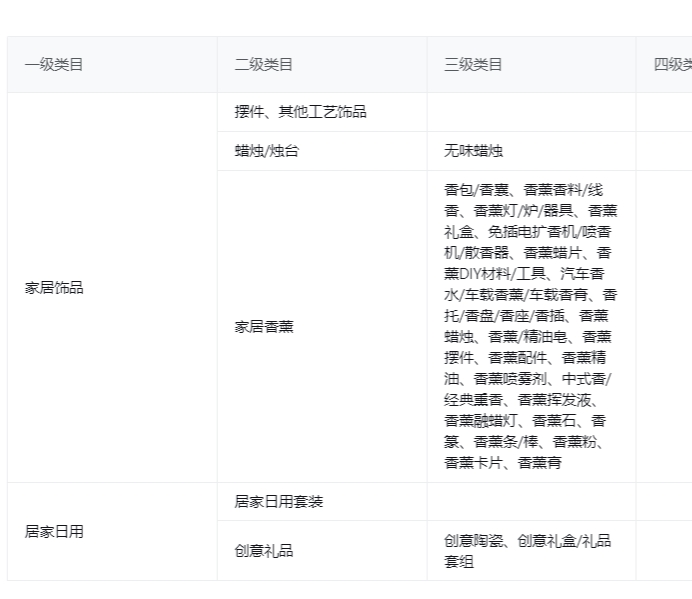The height and width of the screenshot is (599, 692).
Task: Click the long 香包/香囊 third-level list cell
Action: [x=530, y=326]
